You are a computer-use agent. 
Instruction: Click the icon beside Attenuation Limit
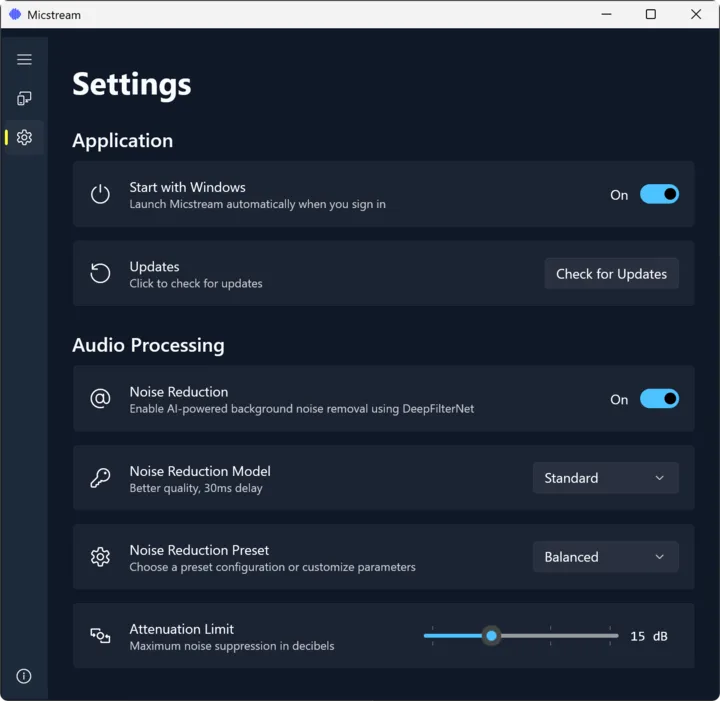(100, 636)
